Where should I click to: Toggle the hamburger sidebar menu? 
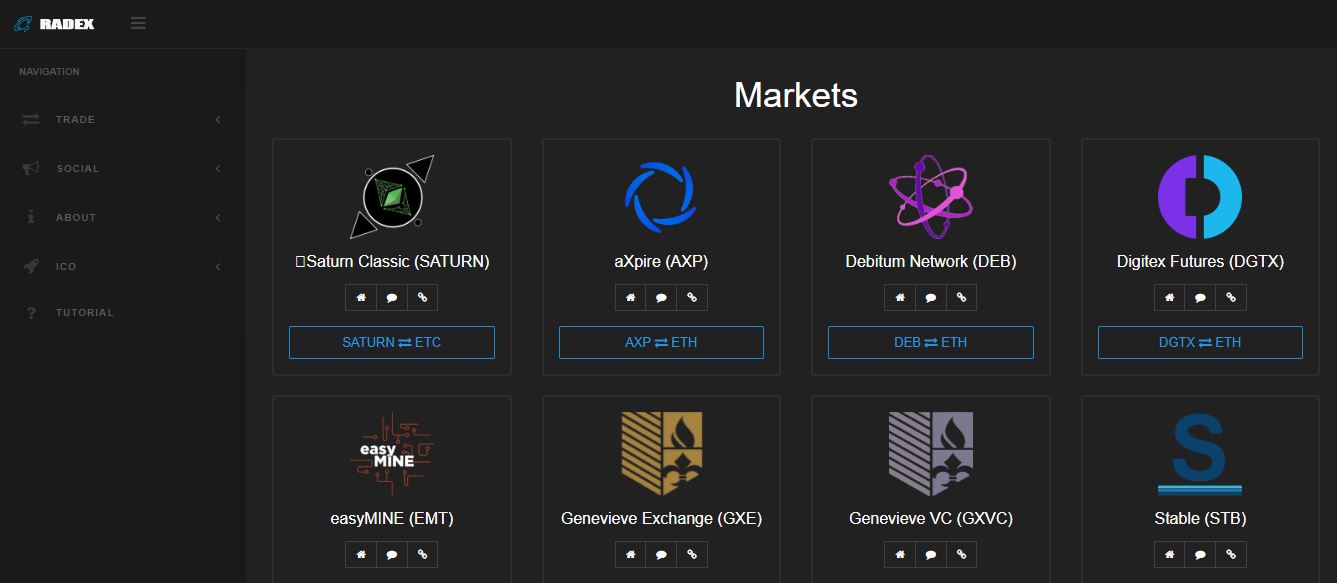(x=138, y=23)
